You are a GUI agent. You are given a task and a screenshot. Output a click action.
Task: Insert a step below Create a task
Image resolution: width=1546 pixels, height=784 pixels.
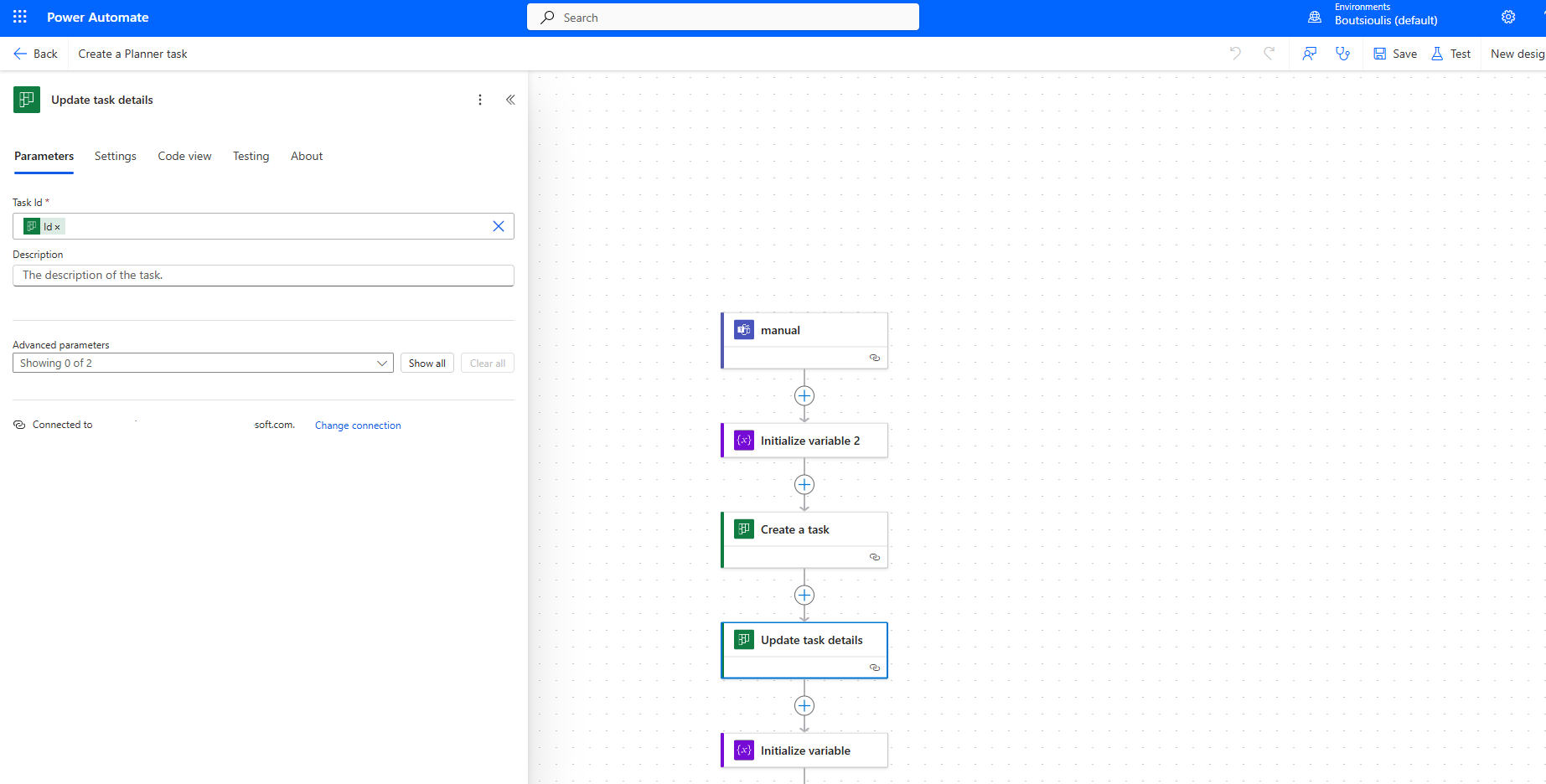[x=804, y=596]
